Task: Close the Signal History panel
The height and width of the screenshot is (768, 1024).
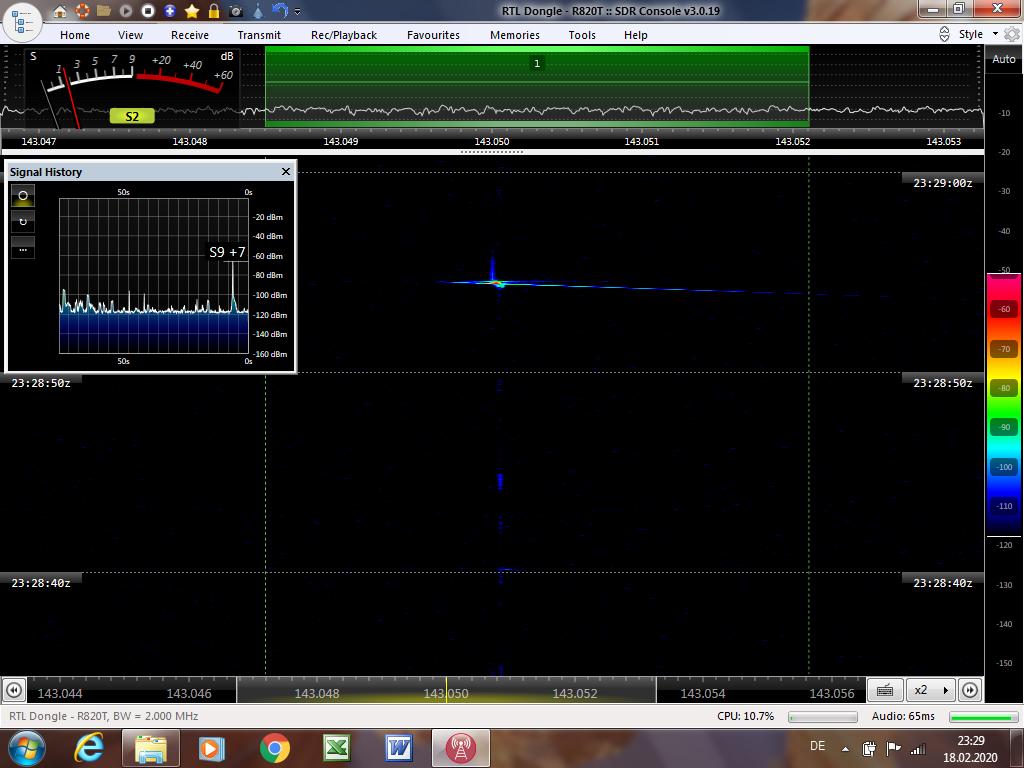Action: tap(285, 171)
